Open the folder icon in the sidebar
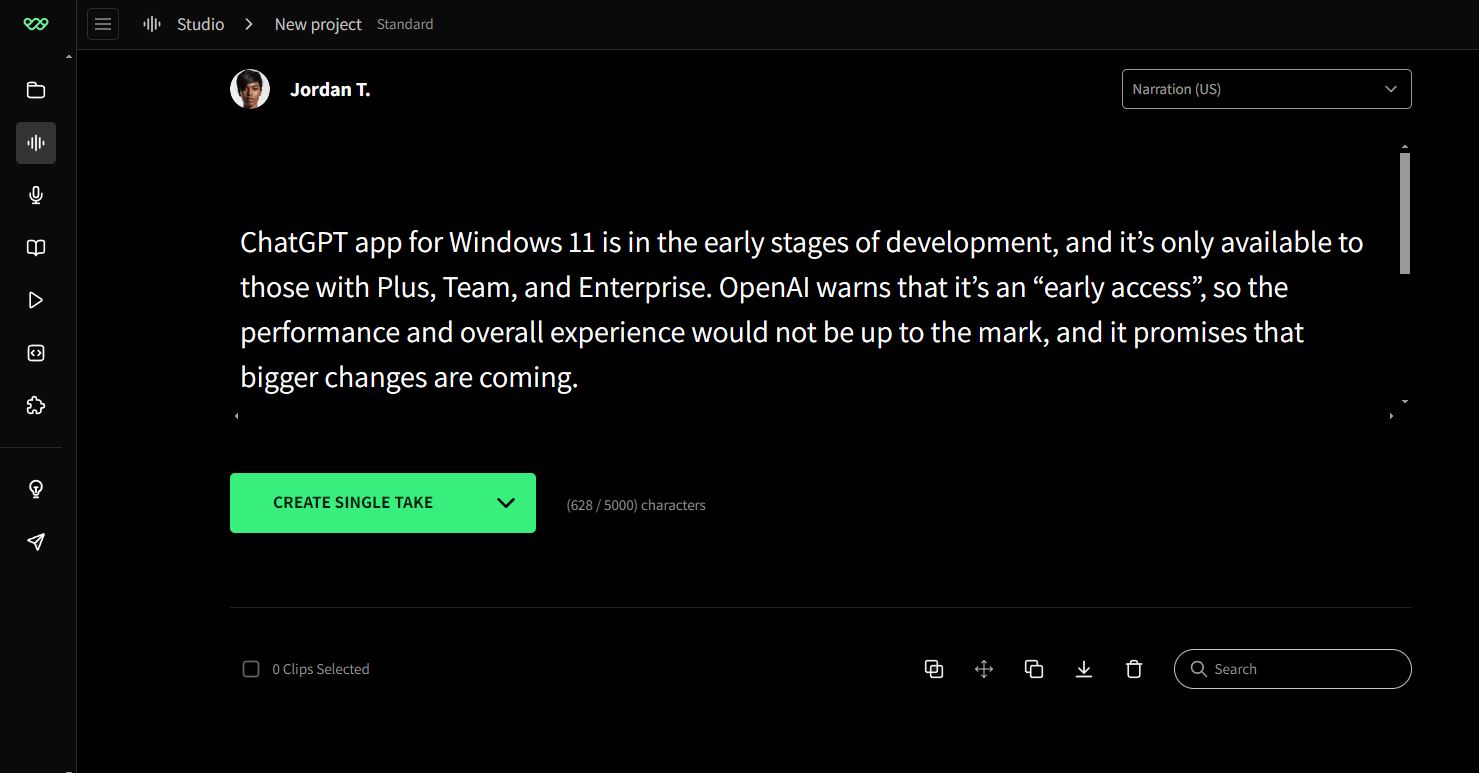 36,90
